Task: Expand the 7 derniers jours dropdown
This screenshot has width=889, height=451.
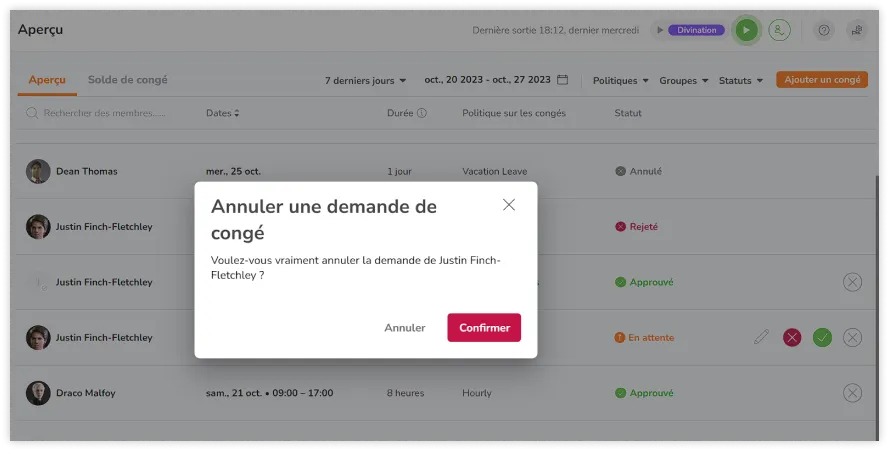Action: (x=366, y=80)
